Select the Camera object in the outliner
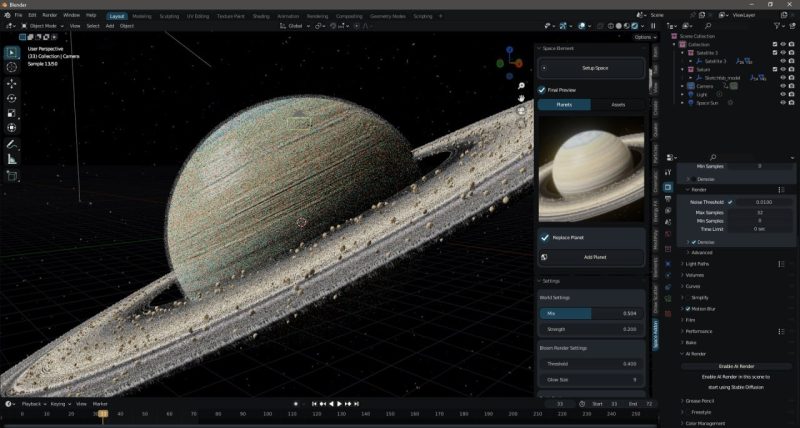 point(704,86)
